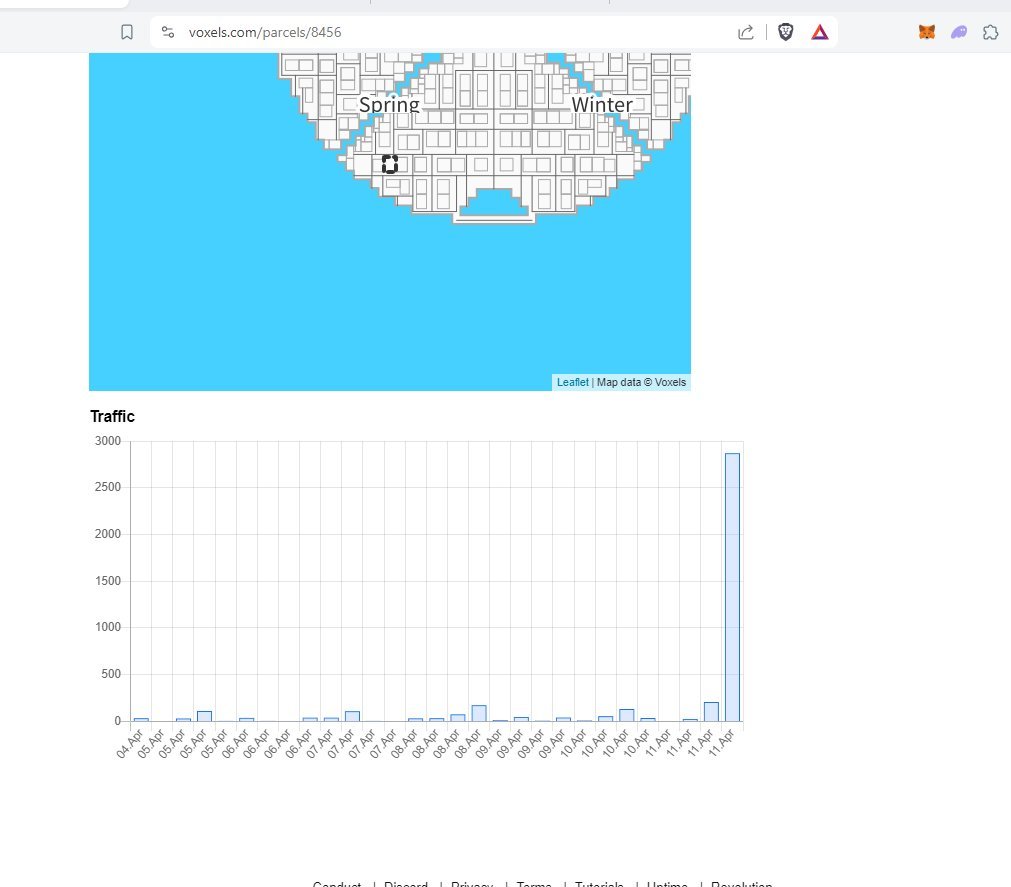This screenshot has width=1011, height=887.
Task: Click the voxels.com/parcels/8456 address field
Action: point(264,32)
